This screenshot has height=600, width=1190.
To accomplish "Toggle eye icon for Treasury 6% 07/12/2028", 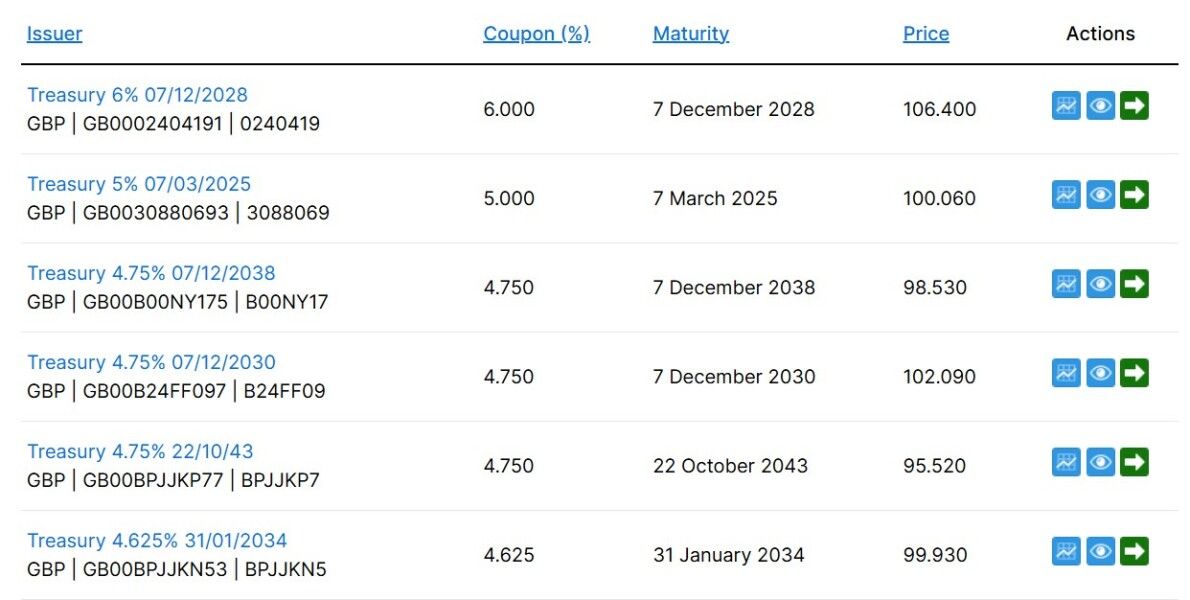I will (x=1100, y=105).
